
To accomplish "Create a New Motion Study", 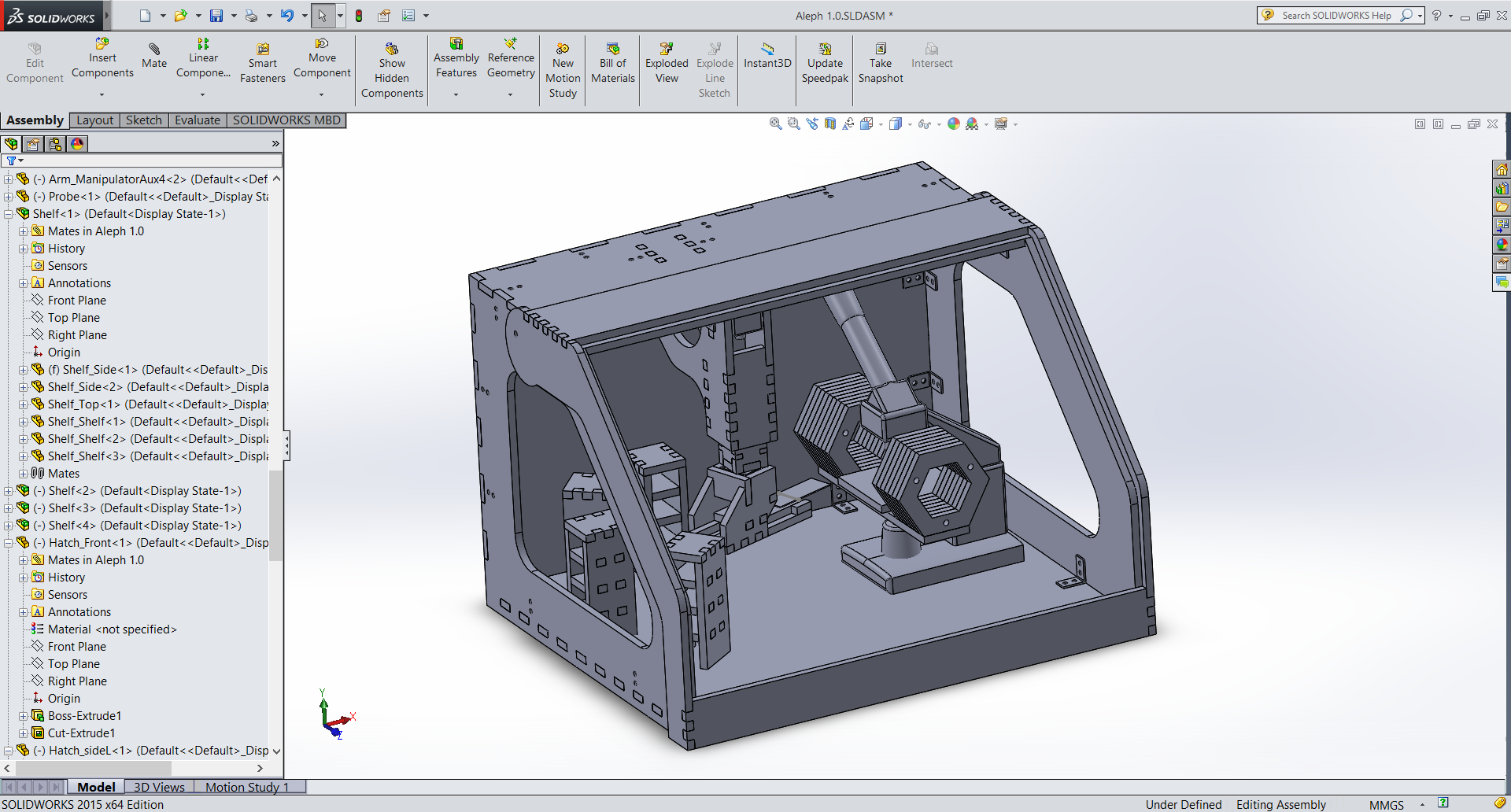I will [563, 71].
